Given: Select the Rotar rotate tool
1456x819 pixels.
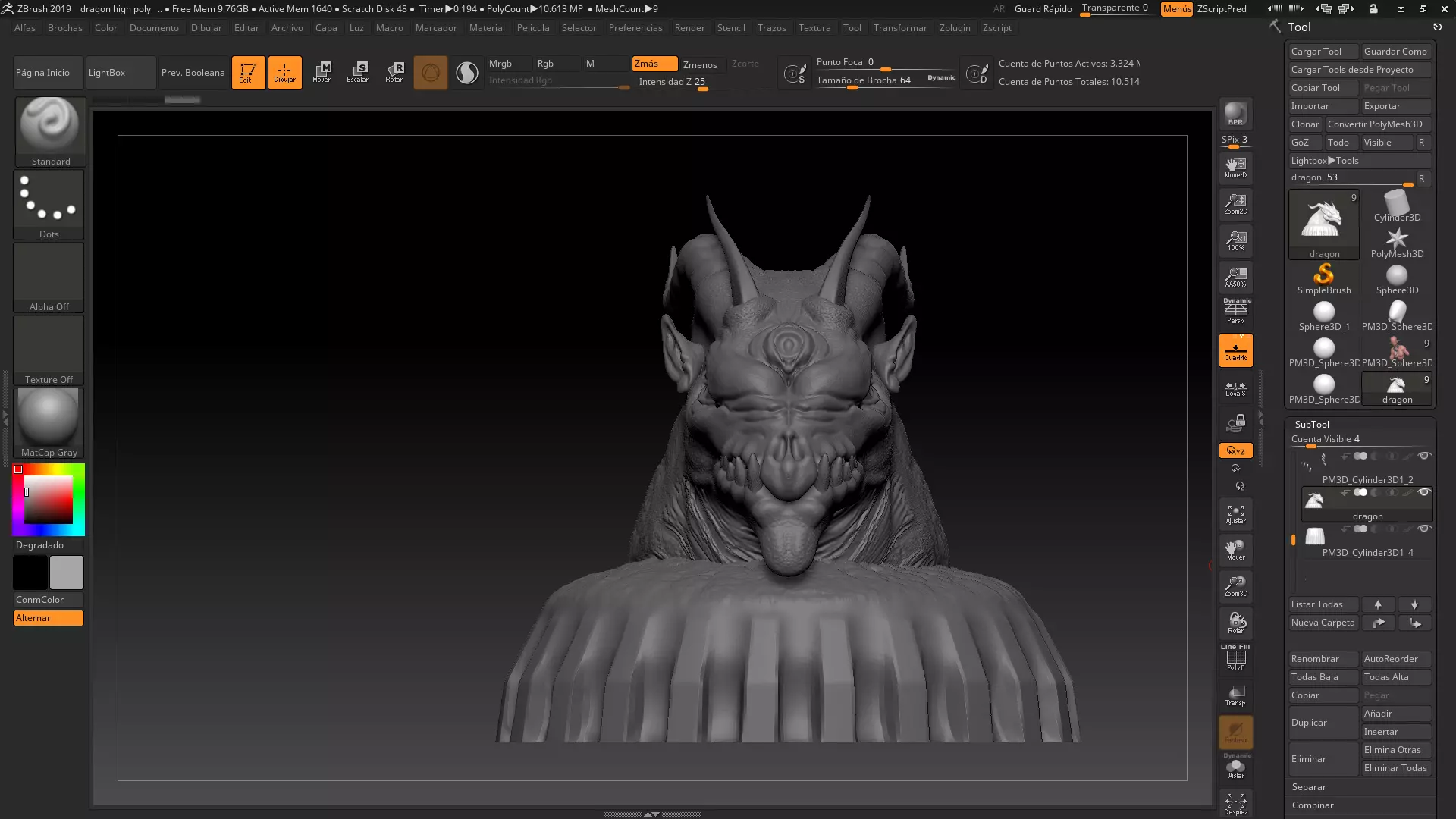Looking at the screenshot, I should [394, 72].
